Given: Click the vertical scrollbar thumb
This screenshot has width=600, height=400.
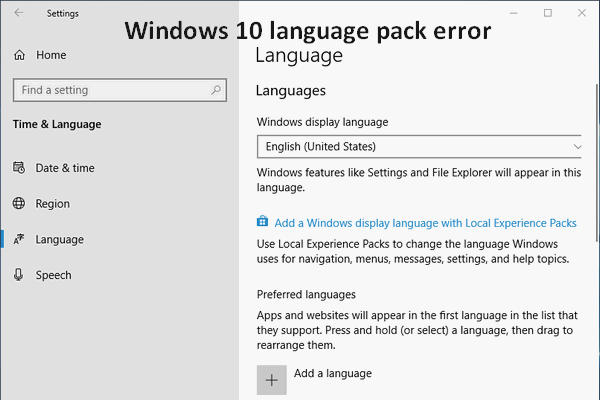Looking at the screenshot, I should click(x=597, y=163).
